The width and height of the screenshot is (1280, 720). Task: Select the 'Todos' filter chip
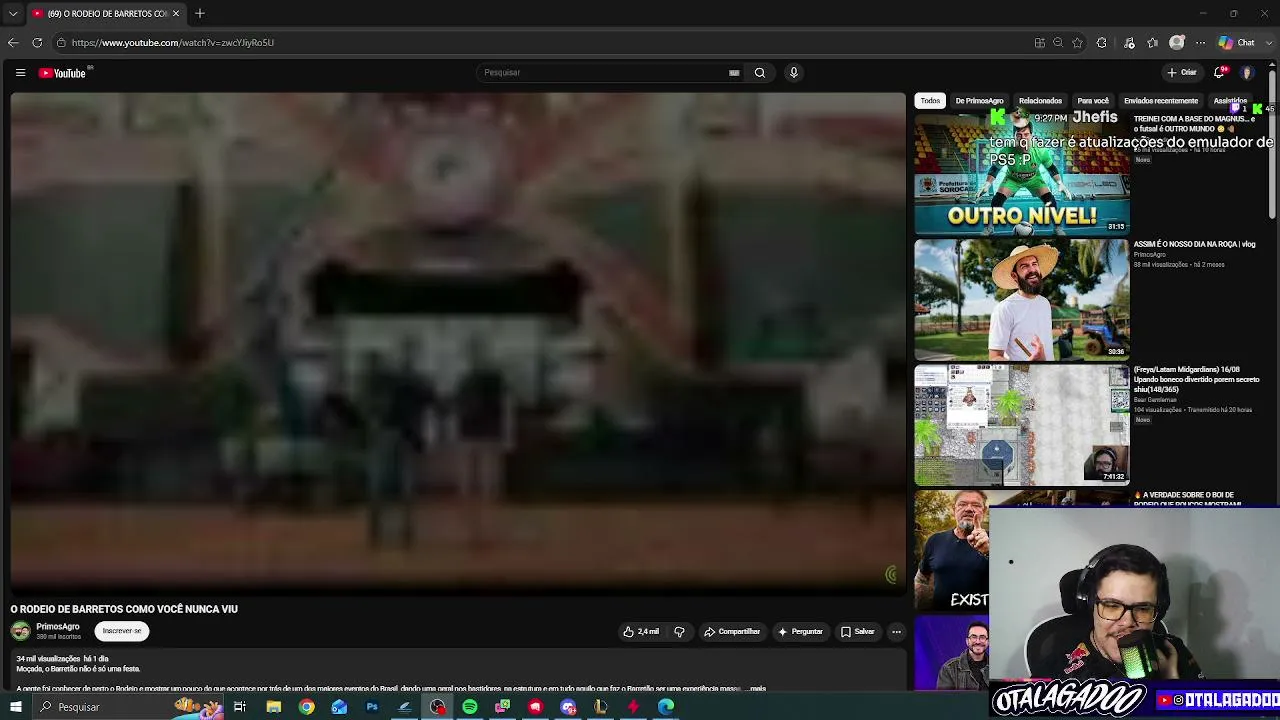930,101
